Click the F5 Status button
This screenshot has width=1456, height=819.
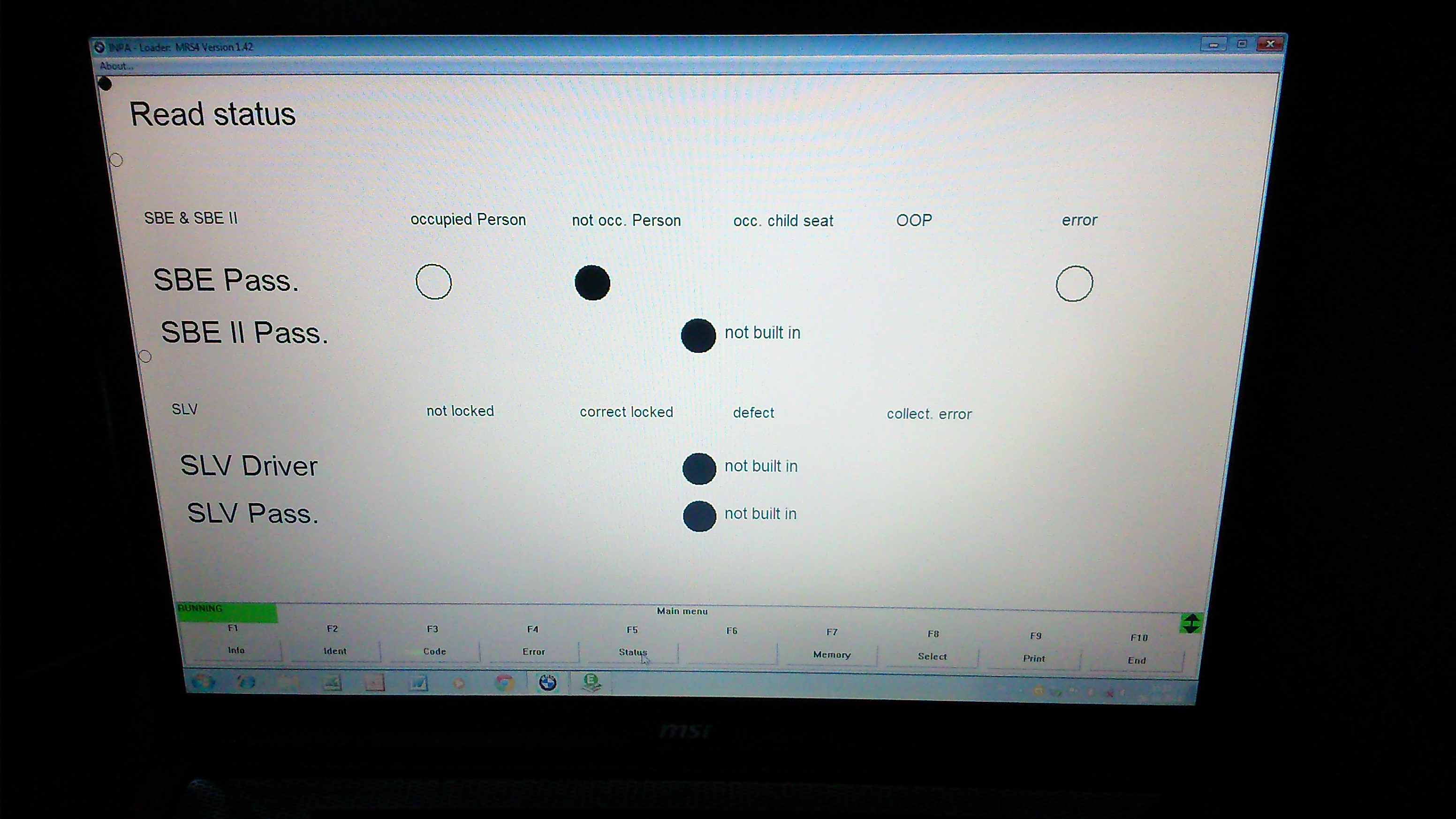[632, 652]
